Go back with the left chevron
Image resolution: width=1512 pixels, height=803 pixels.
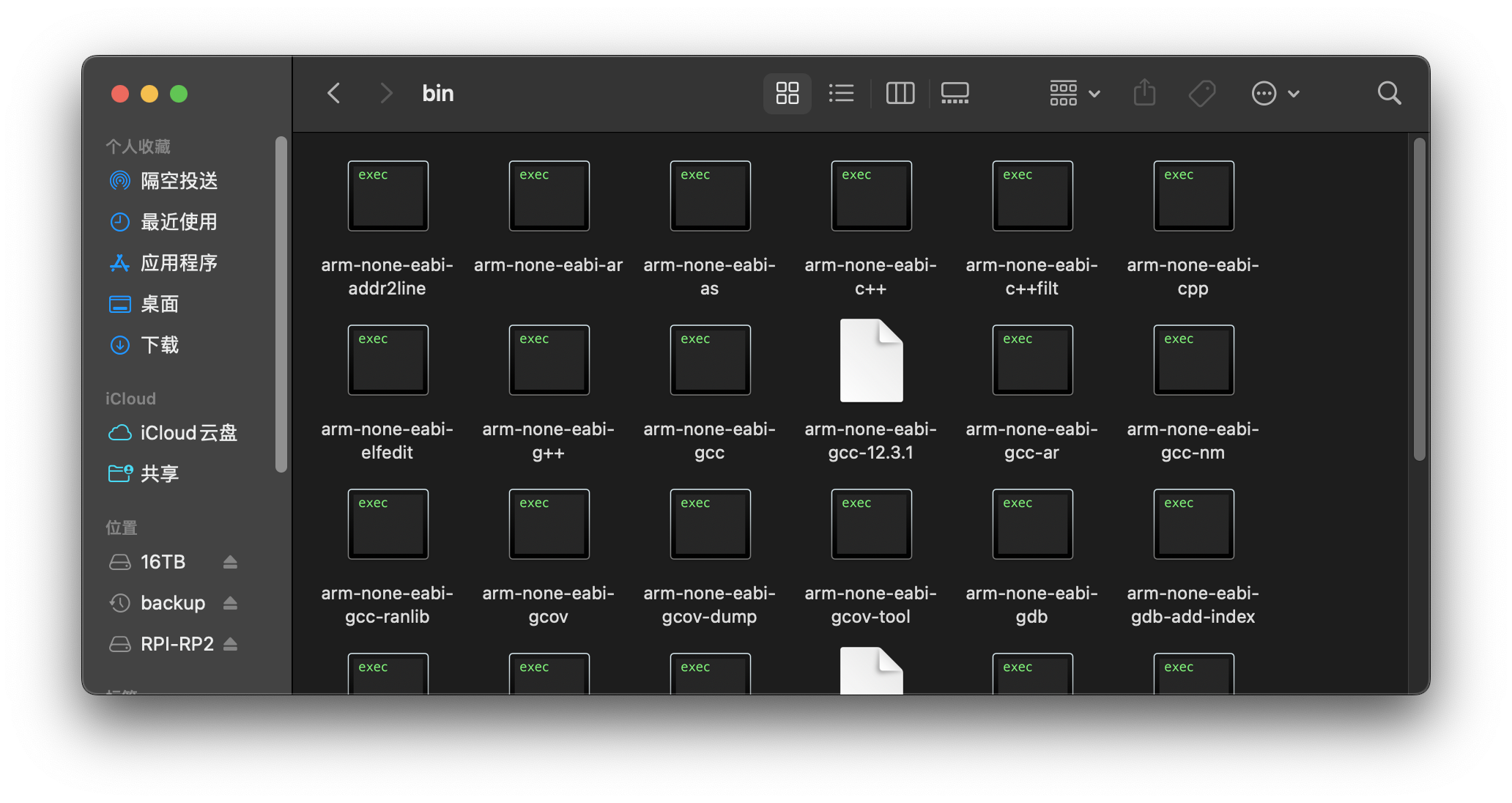pos(334,93)
